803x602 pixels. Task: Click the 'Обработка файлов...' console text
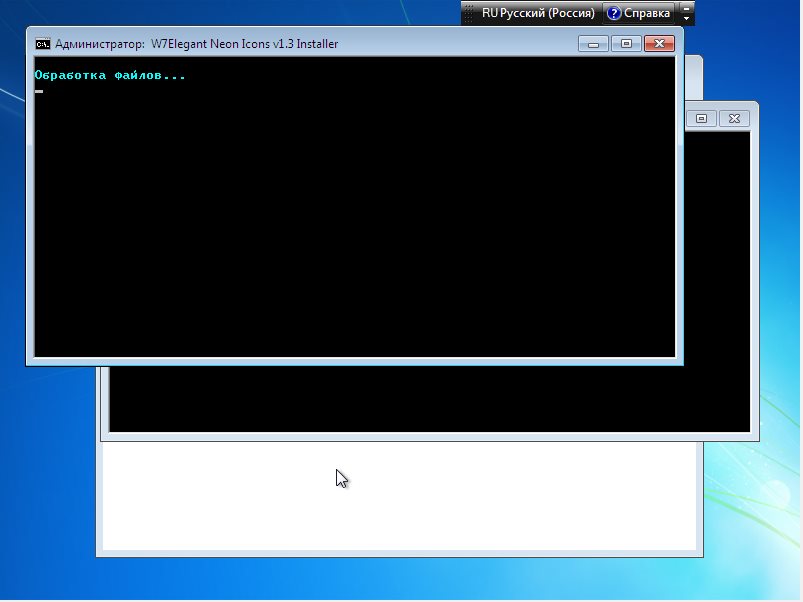(x=110, y=75)
